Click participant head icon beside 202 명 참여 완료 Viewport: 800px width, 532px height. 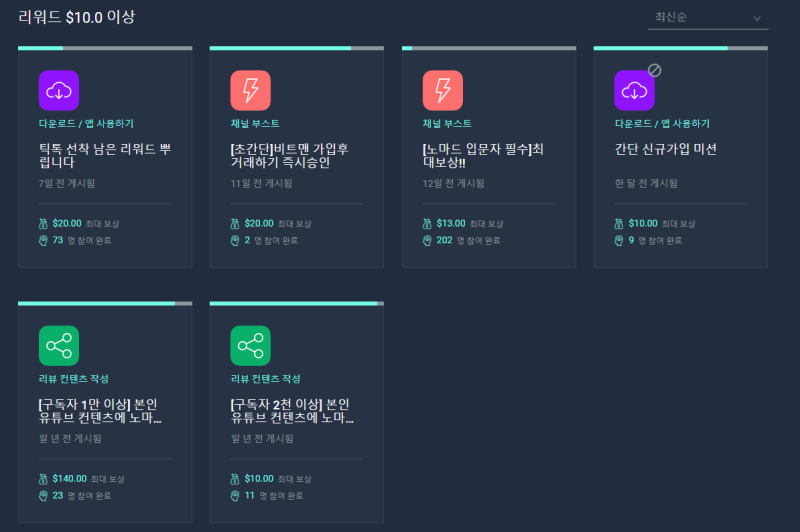pos(427,240)
